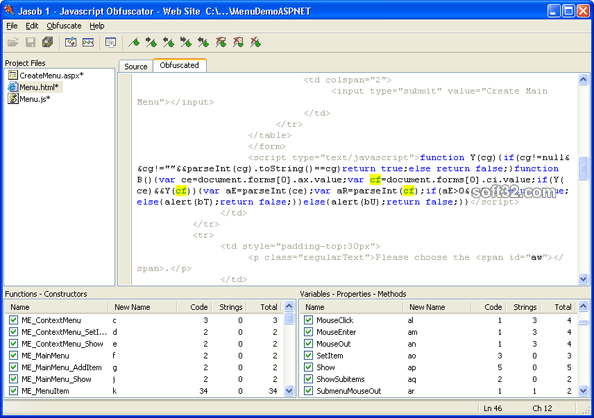594x418 pixels.
Task: Click the first highlighted 'cf' in code
Action: pos(375,180)
